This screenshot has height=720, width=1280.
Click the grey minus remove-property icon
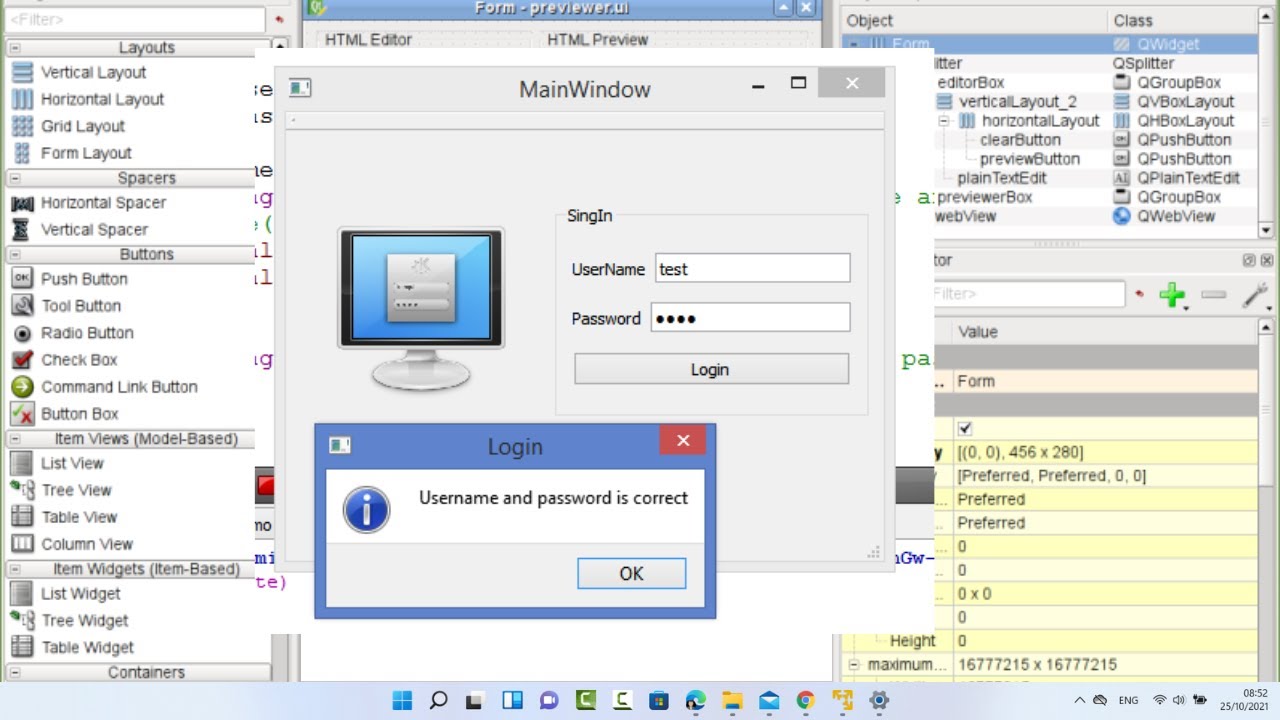click(1213, 294)
